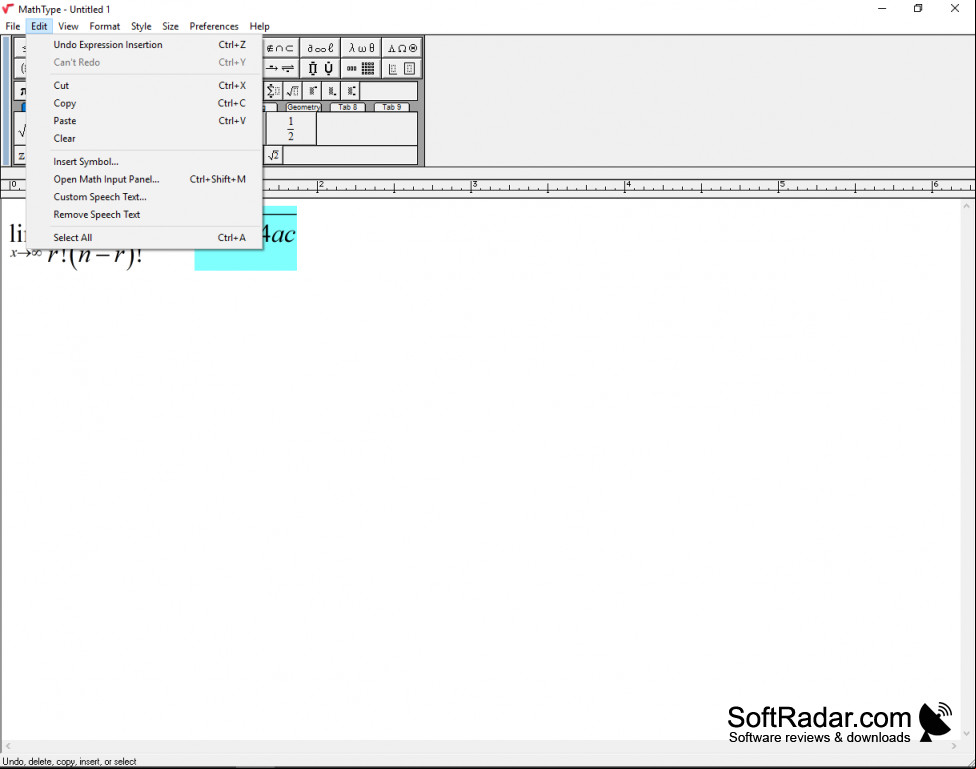Open the View menu
The height and width of the screenshot is (769, 976).
click(x=68, y=26)
